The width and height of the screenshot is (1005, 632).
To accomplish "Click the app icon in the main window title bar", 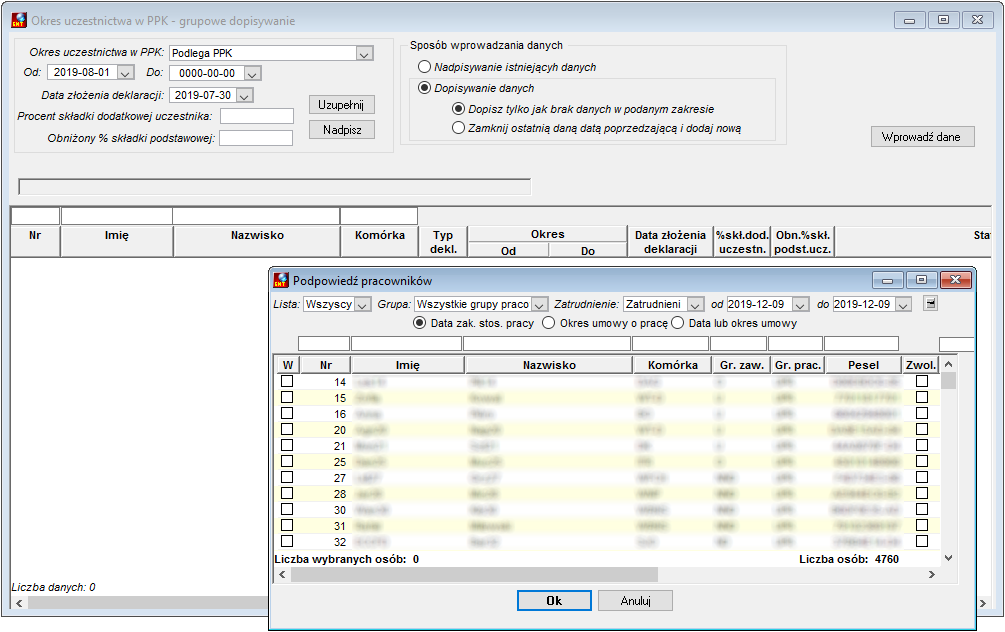I will click(19, 21).
